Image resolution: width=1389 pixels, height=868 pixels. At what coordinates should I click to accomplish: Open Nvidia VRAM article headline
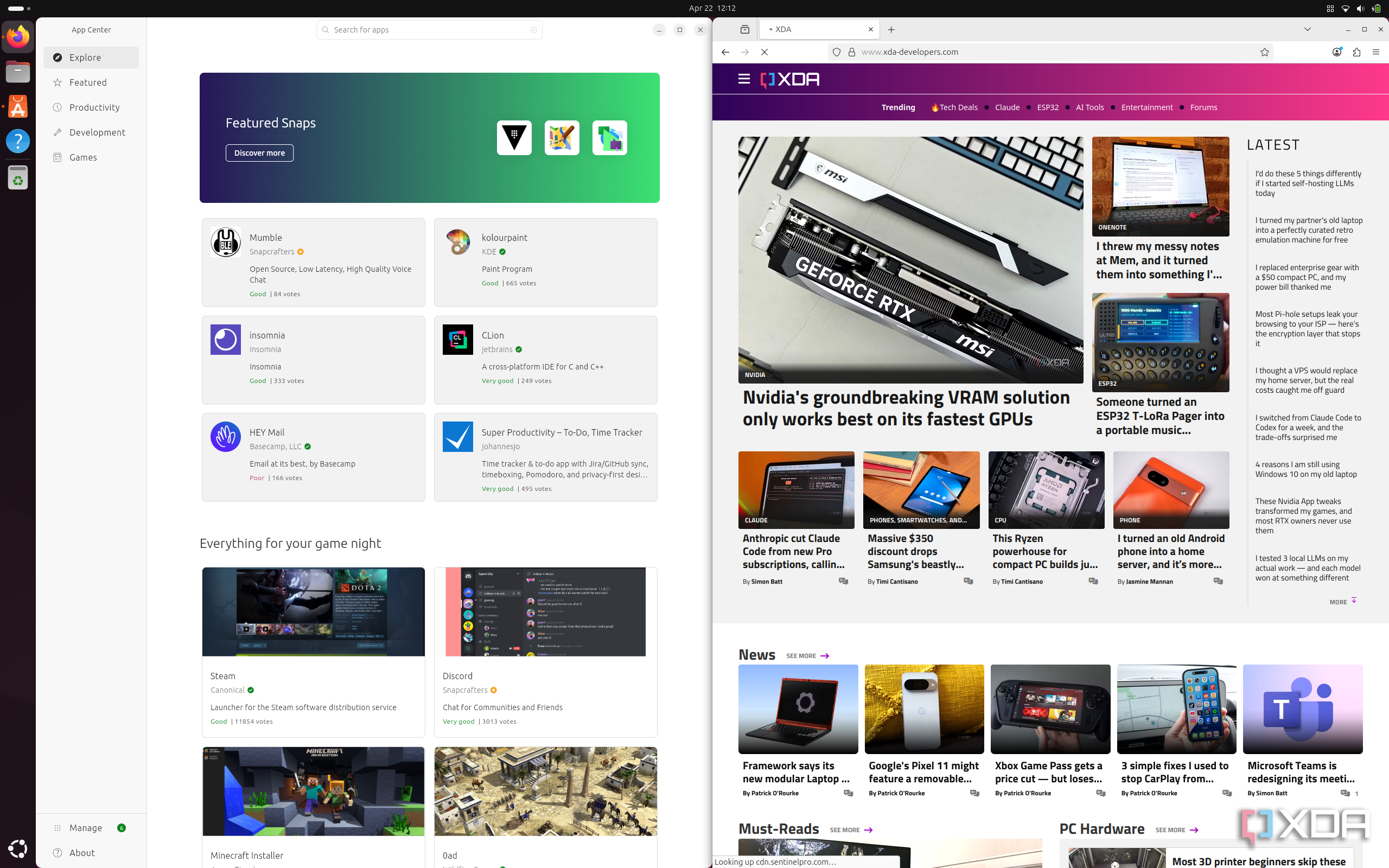906,408
